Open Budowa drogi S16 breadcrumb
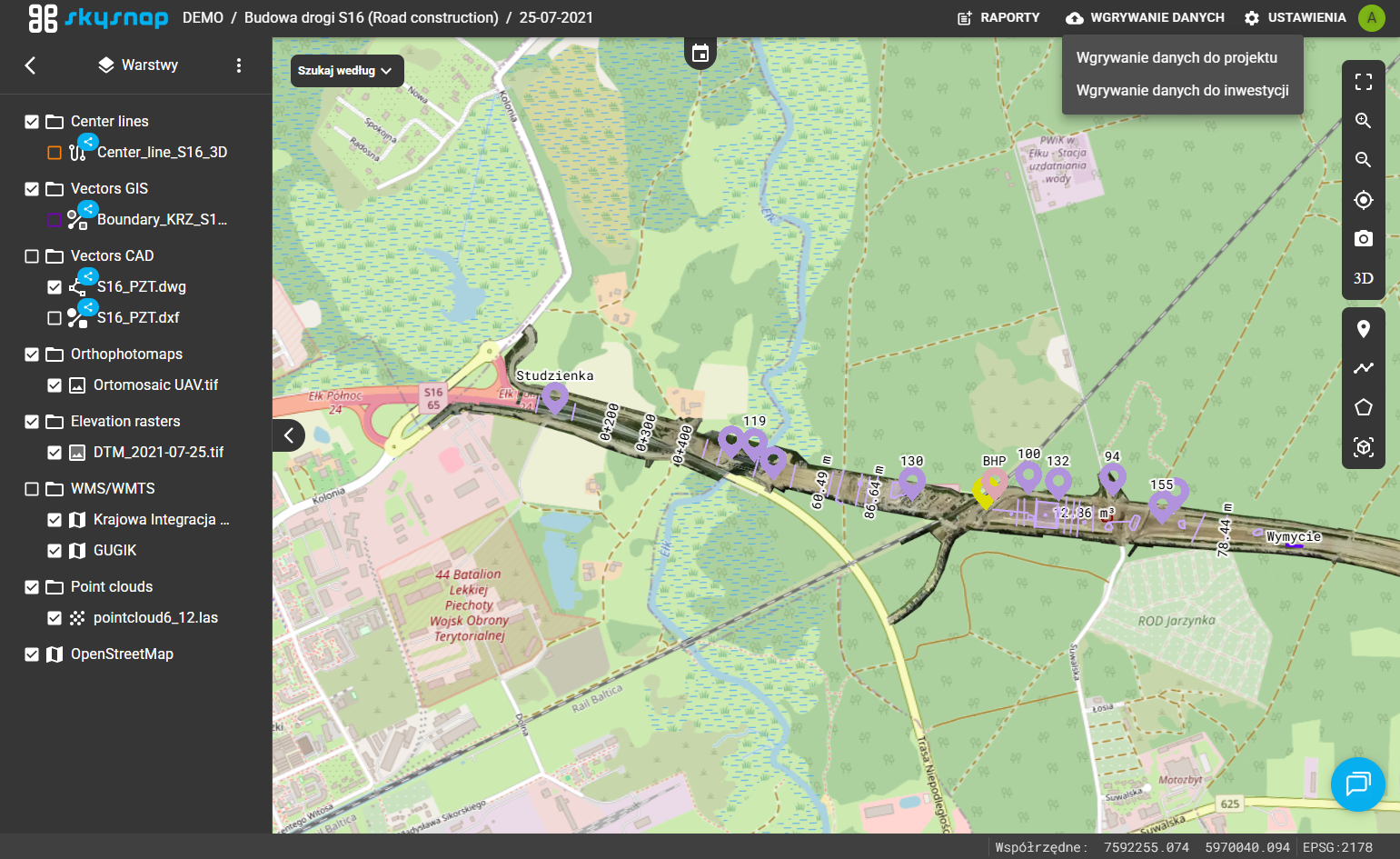 click(371, 17)
